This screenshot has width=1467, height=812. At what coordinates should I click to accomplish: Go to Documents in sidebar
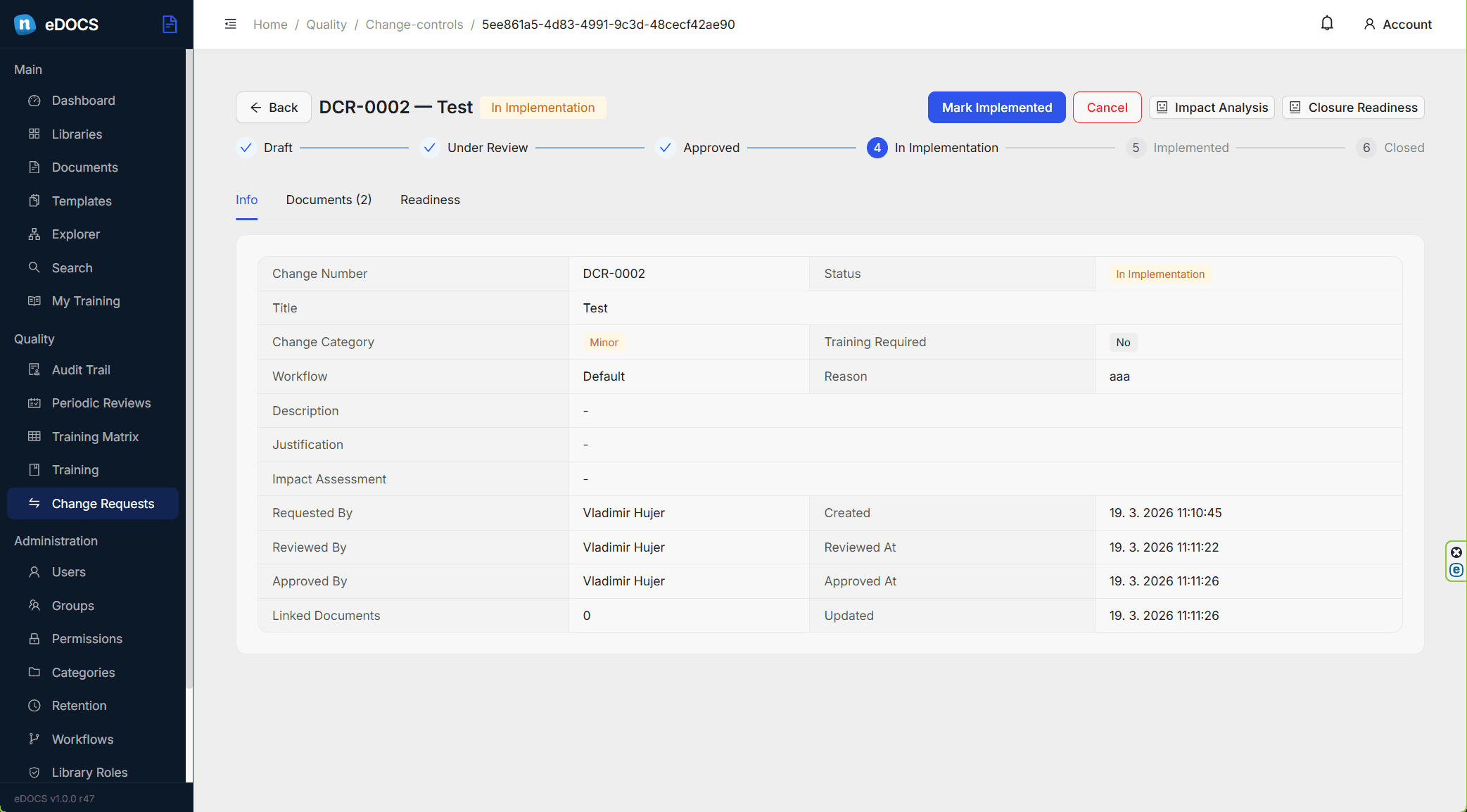click(x=92, y=167)
